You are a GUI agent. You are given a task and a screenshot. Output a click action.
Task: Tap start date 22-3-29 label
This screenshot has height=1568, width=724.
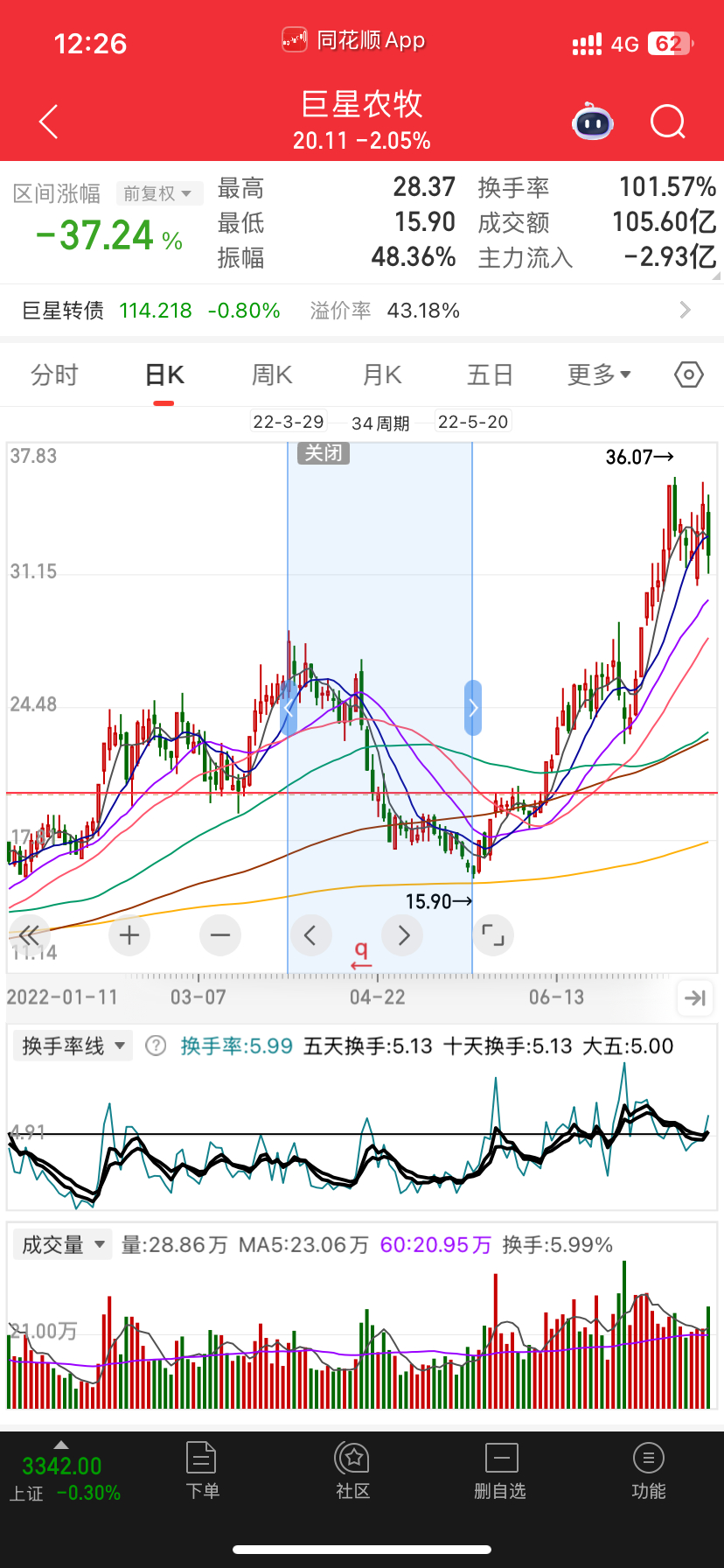[289, 423]
